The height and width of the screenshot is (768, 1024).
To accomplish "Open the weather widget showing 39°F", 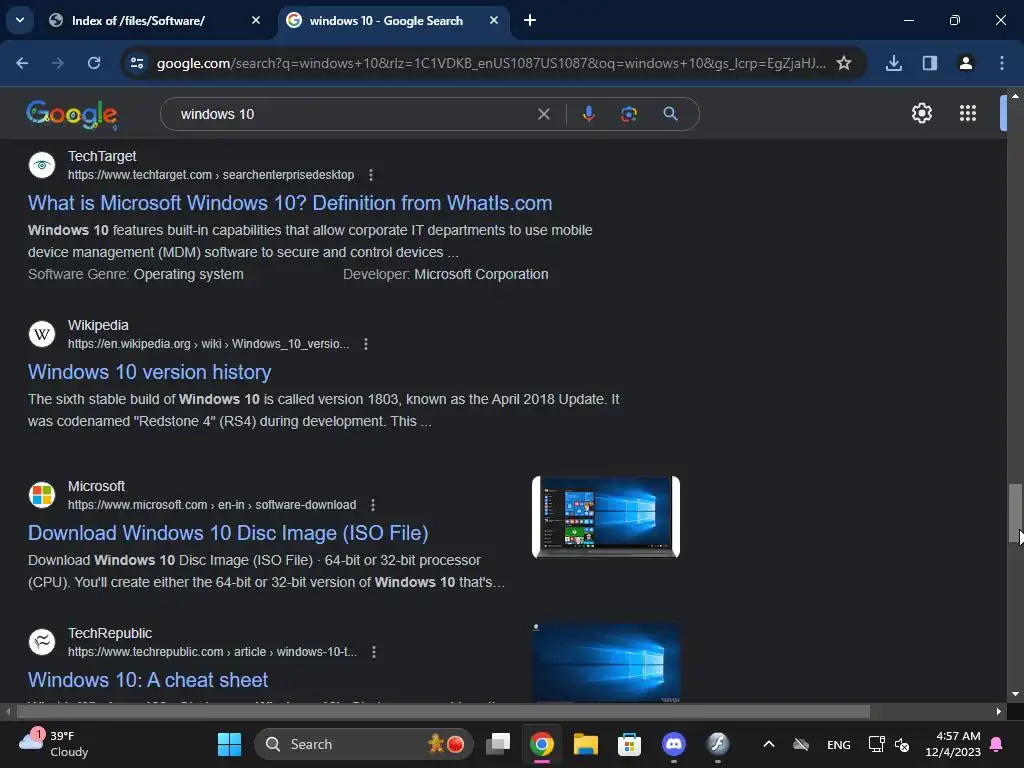I will (54, 744).
